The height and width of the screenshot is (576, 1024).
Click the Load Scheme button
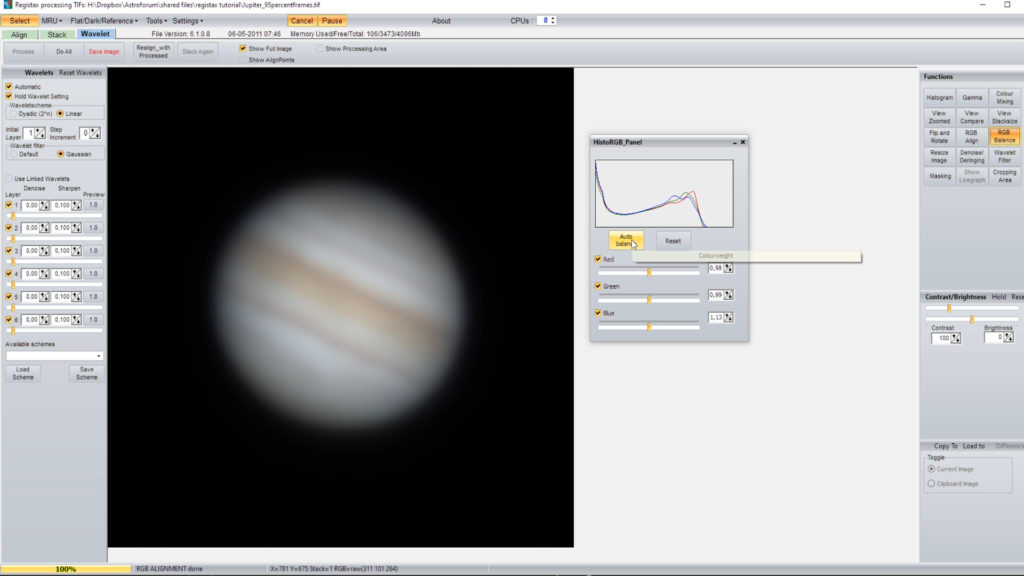(23, 373)
